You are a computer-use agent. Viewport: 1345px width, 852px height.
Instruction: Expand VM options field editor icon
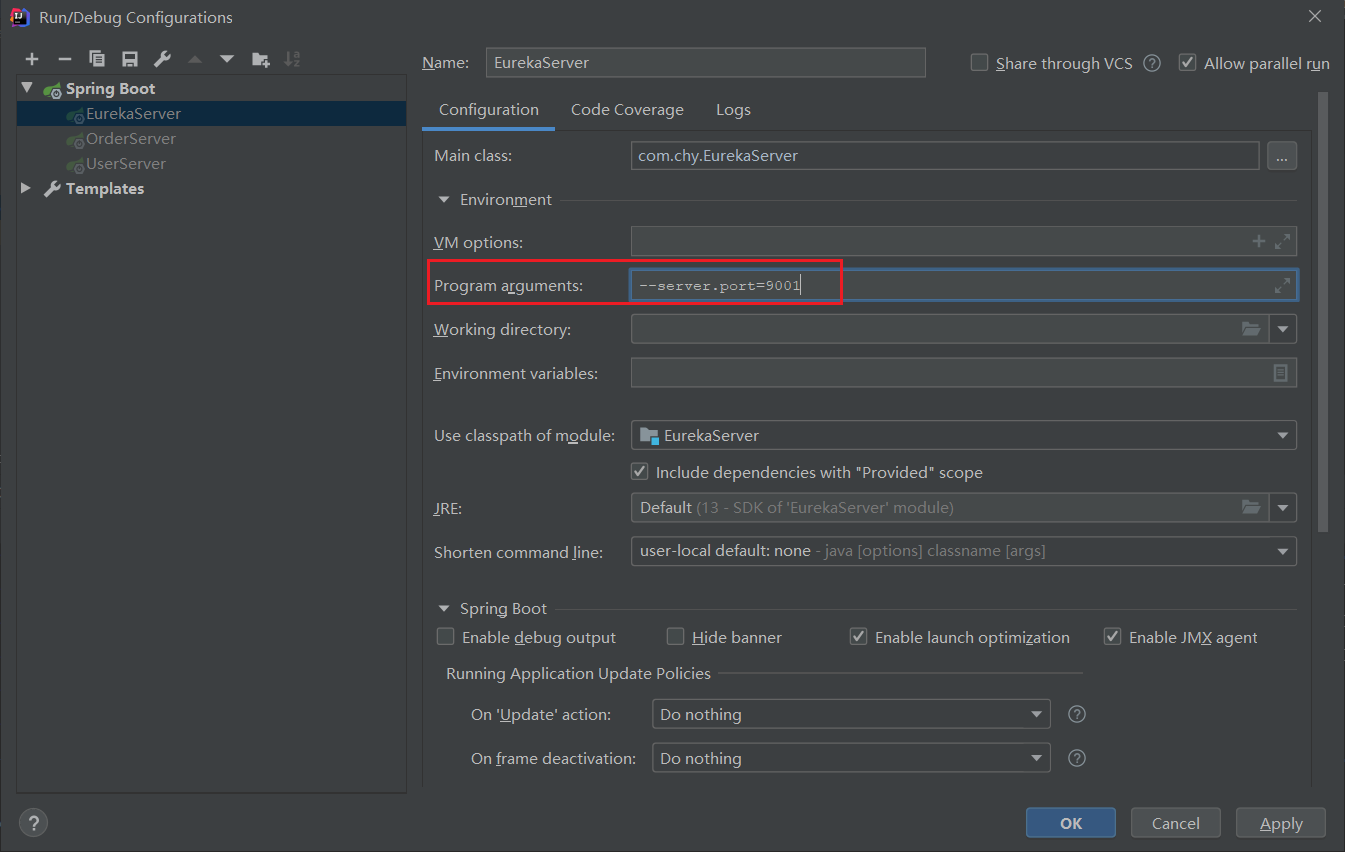click(1283, 241)
